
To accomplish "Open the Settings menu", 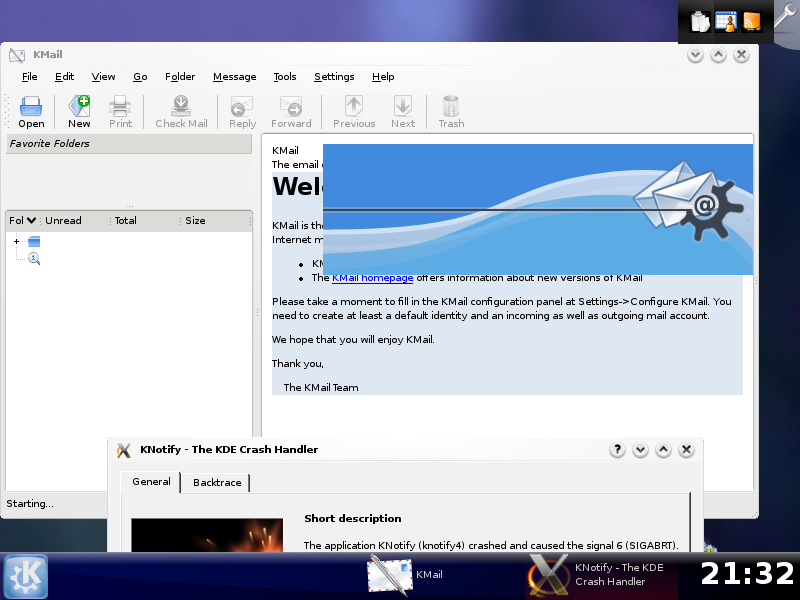I will pos(334,77).
